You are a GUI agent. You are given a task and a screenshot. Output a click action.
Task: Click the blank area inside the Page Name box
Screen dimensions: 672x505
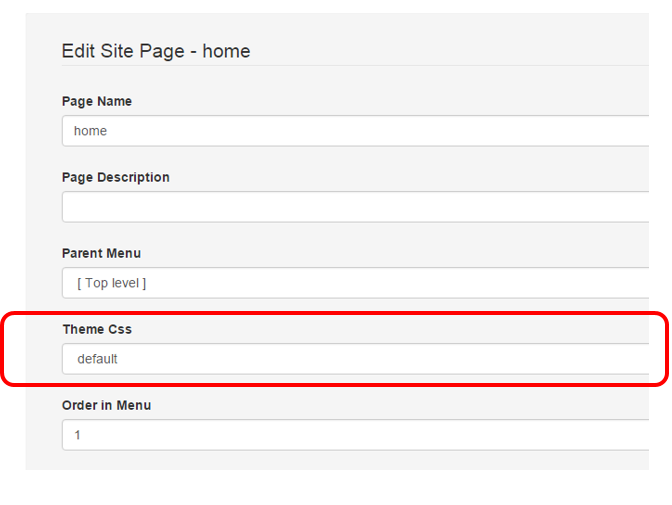tap(377, 131)
